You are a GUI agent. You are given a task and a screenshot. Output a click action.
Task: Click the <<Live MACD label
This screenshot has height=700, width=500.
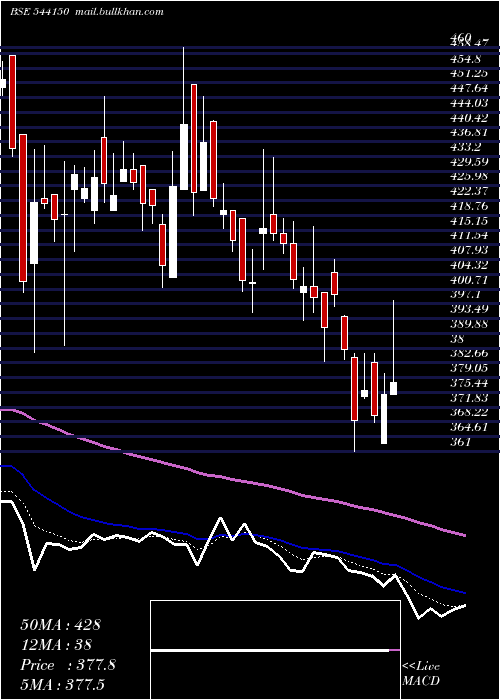(x=421, y=674)
